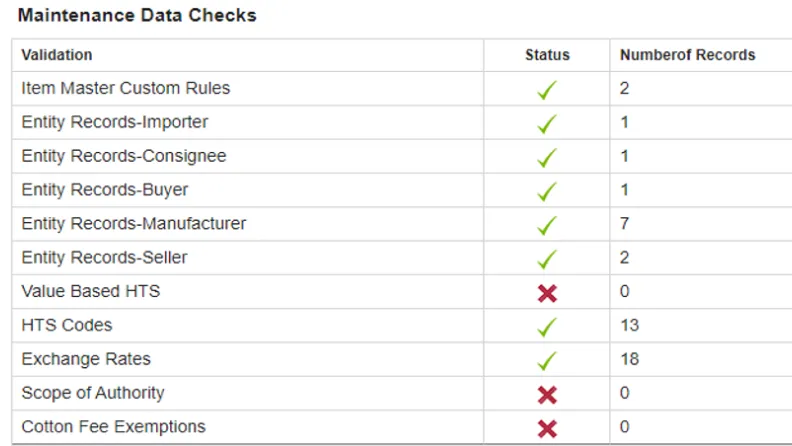Click the Entity Records-Manufacturer status checkmark

(x=547, y=225)
